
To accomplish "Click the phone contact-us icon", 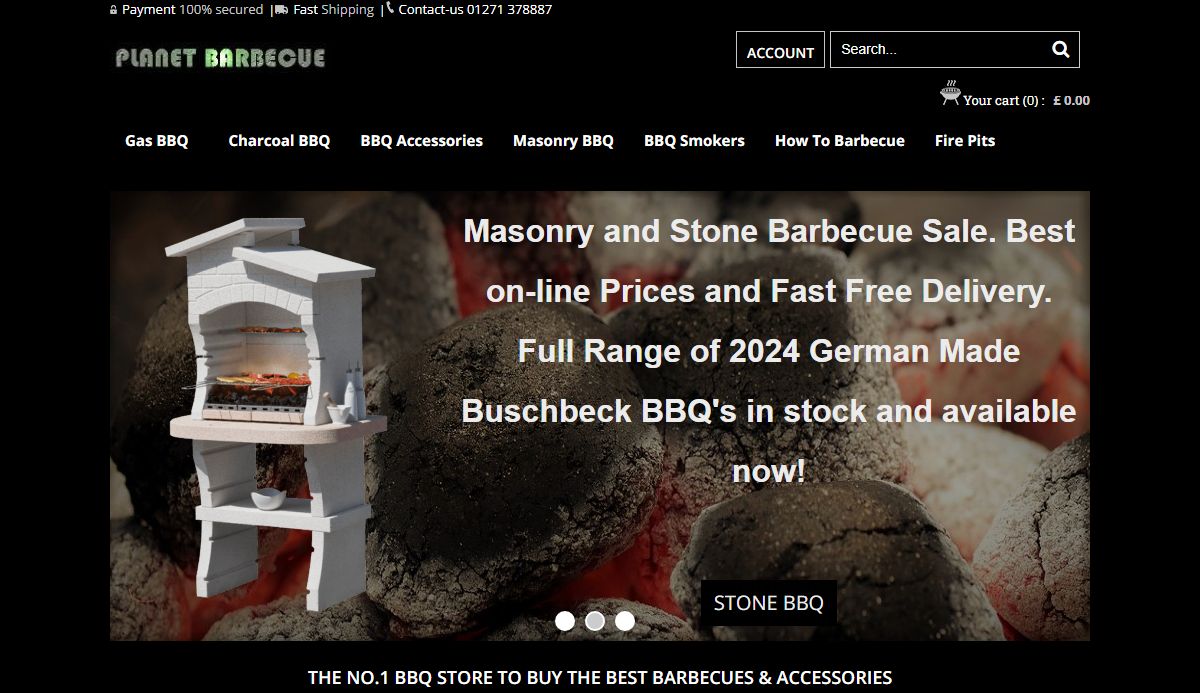I will click(x=390, y=9).
